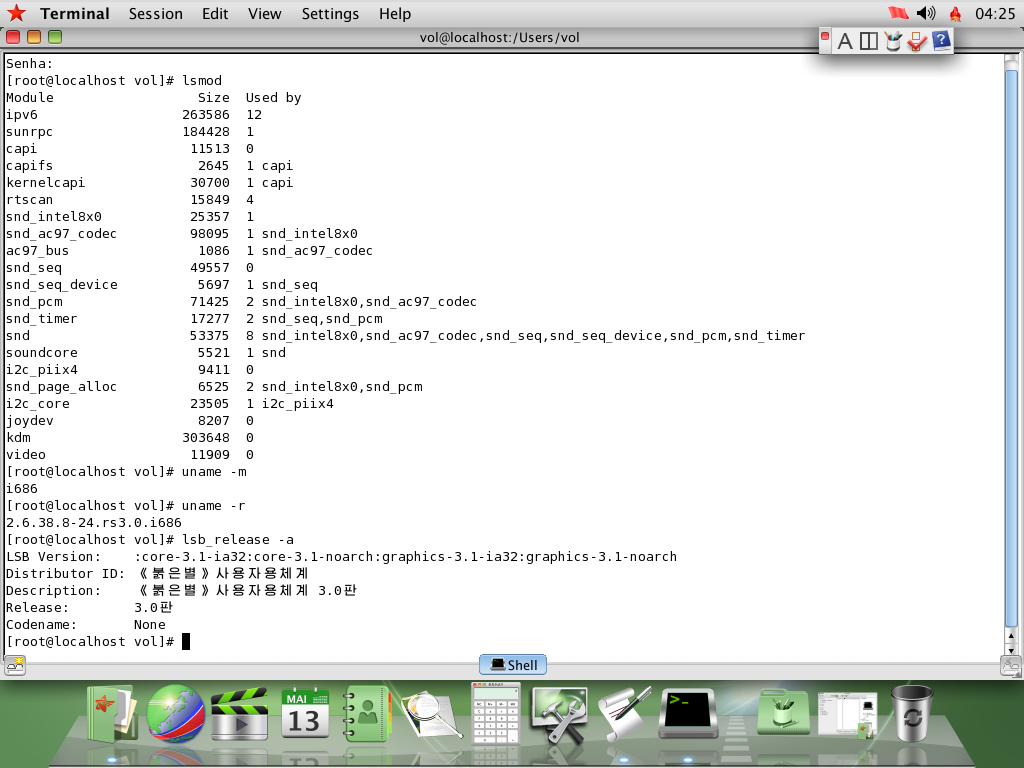Open the trash in the dock
Viewport: 1024px width, 768px height.
point(911,712)
